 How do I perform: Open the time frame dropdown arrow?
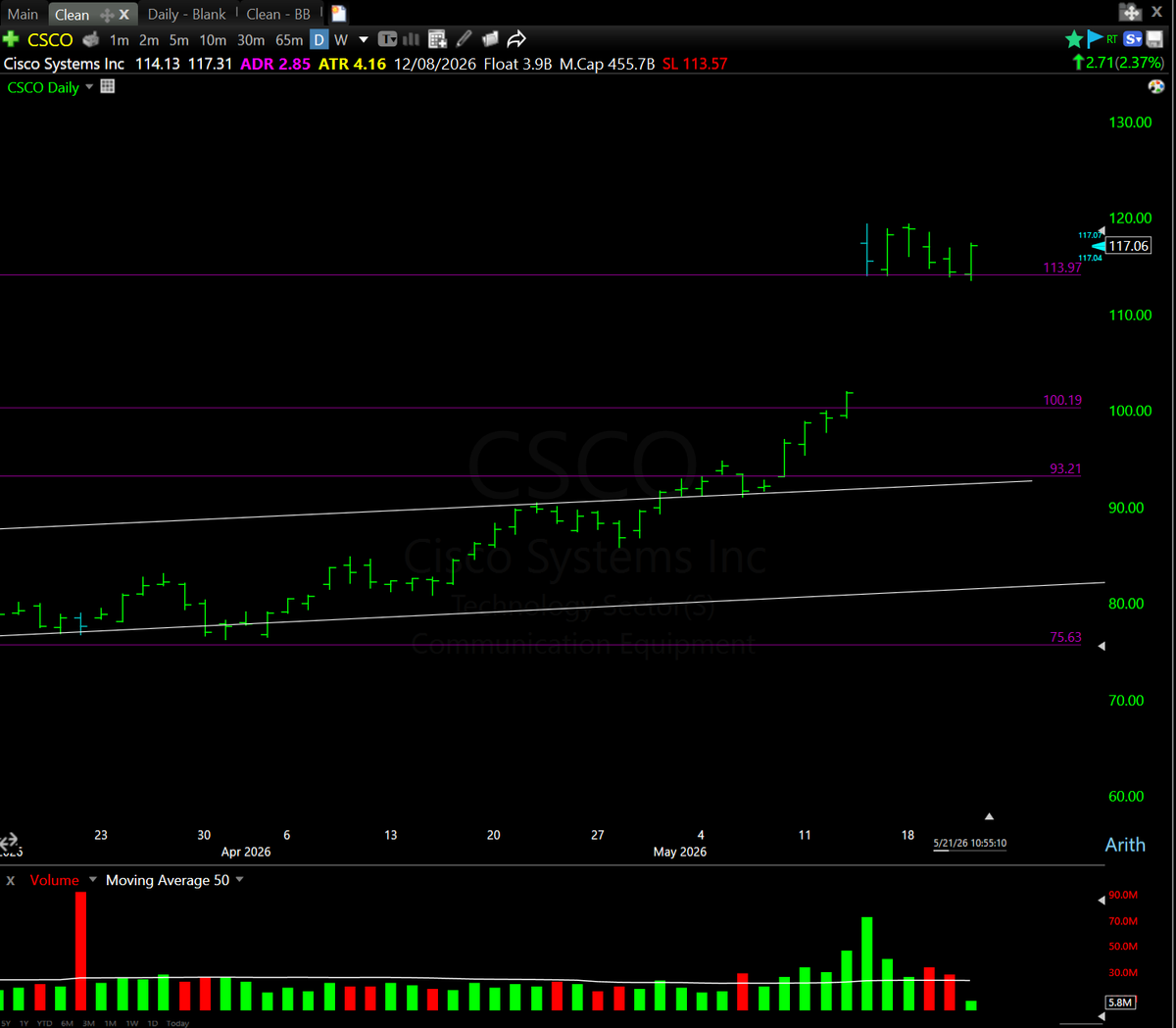(364, 40)
